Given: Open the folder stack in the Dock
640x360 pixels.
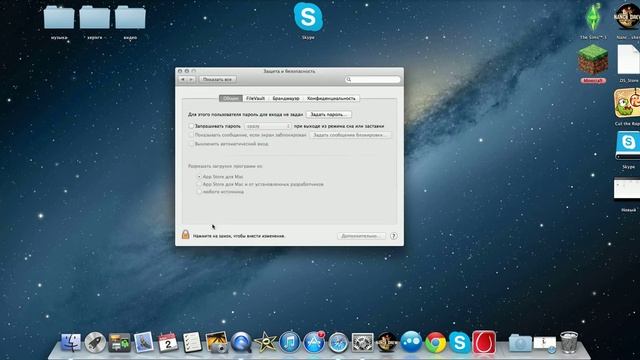Looking at the screenshot, I should [520, 342].
